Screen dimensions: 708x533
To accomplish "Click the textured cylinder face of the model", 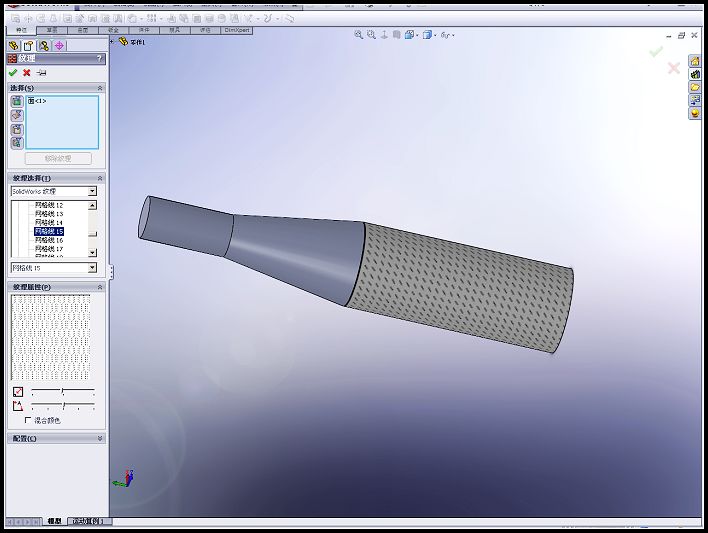I will [x=461, y=287].
